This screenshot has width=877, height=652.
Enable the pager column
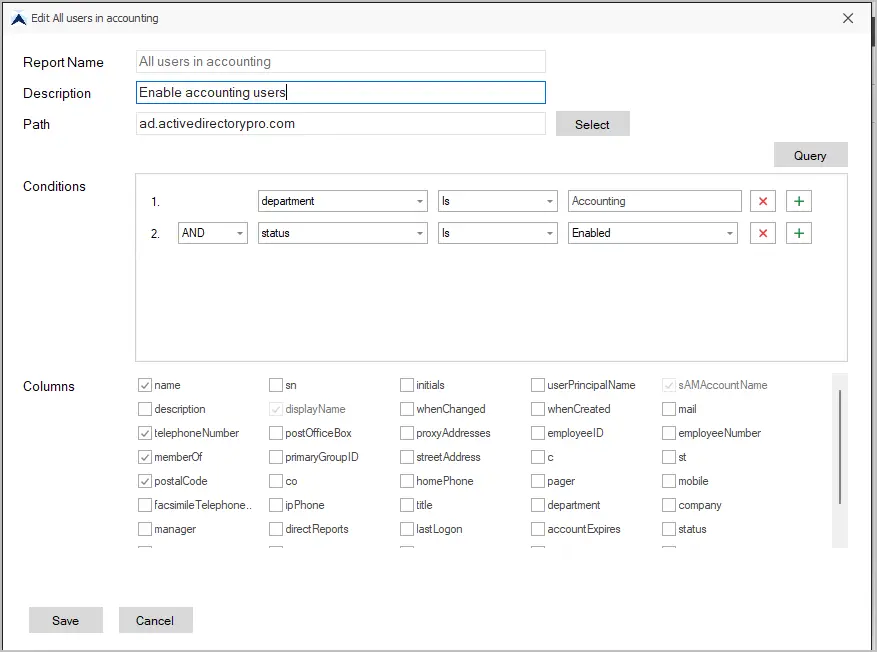537,481
